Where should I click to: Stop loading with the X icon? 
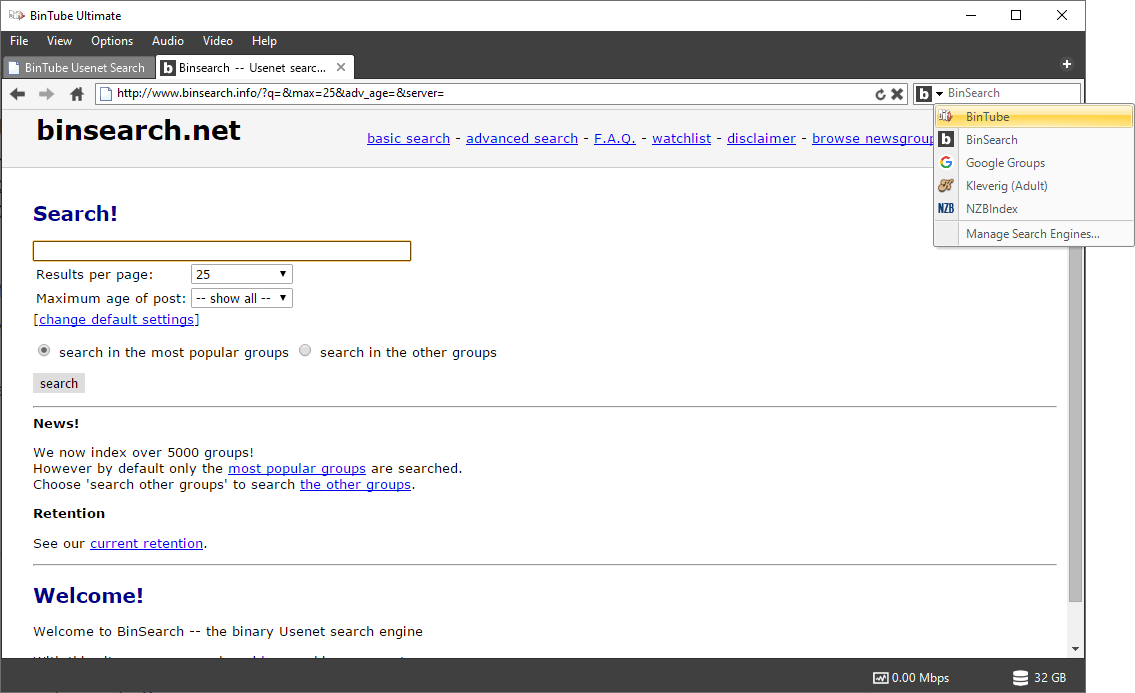pos(897,94)
